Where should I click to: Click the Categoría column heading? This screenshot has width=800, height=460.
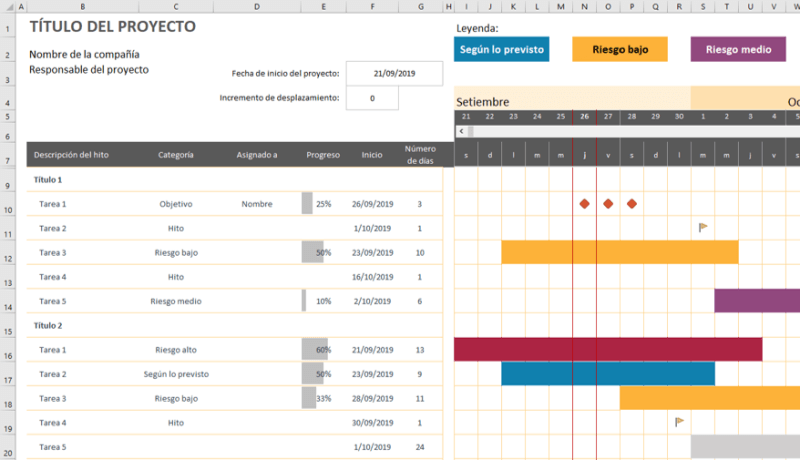pos(176,155)
